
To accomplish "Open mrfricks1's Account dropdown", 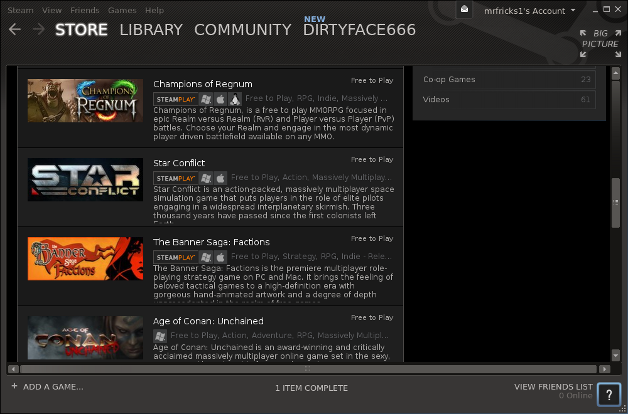I will (x=529, y=11).
